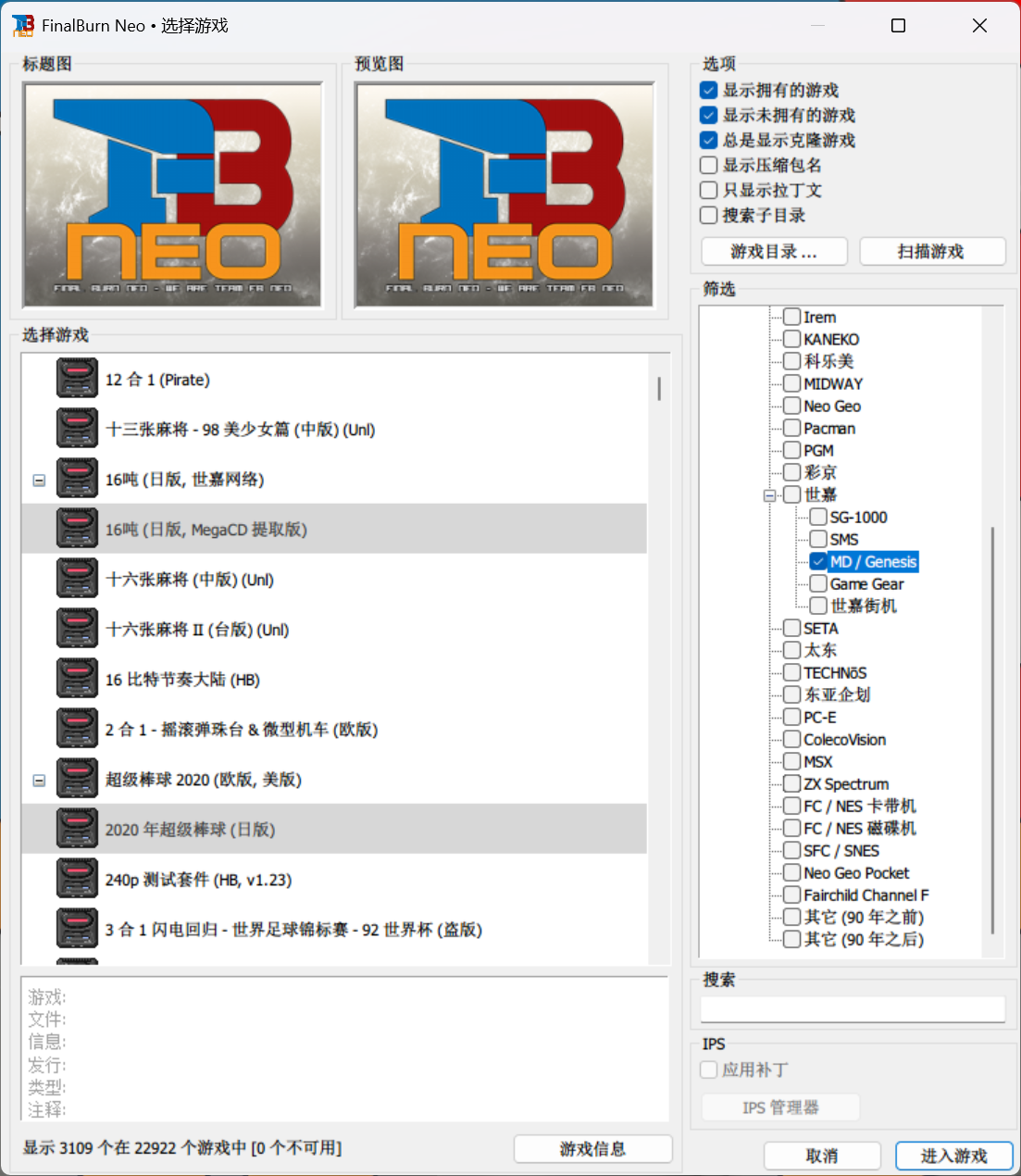
Task: Check the FC / NES 卡带机 filter checkbox
Action: pos(792,807)
